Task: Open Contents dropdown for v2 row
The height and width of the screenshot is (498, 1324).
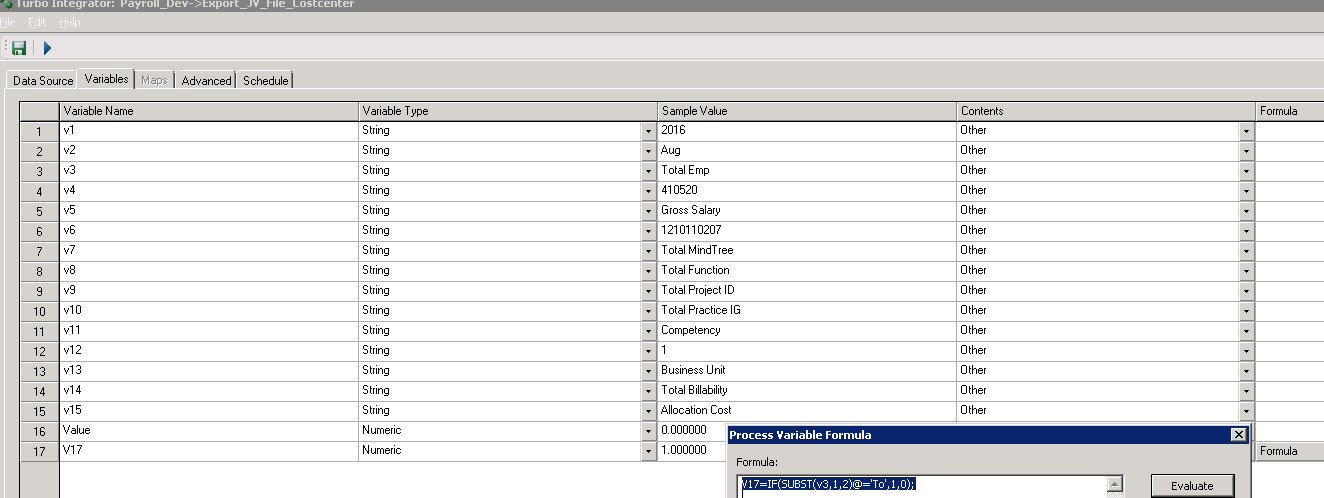Action: tap(1246, 151)
